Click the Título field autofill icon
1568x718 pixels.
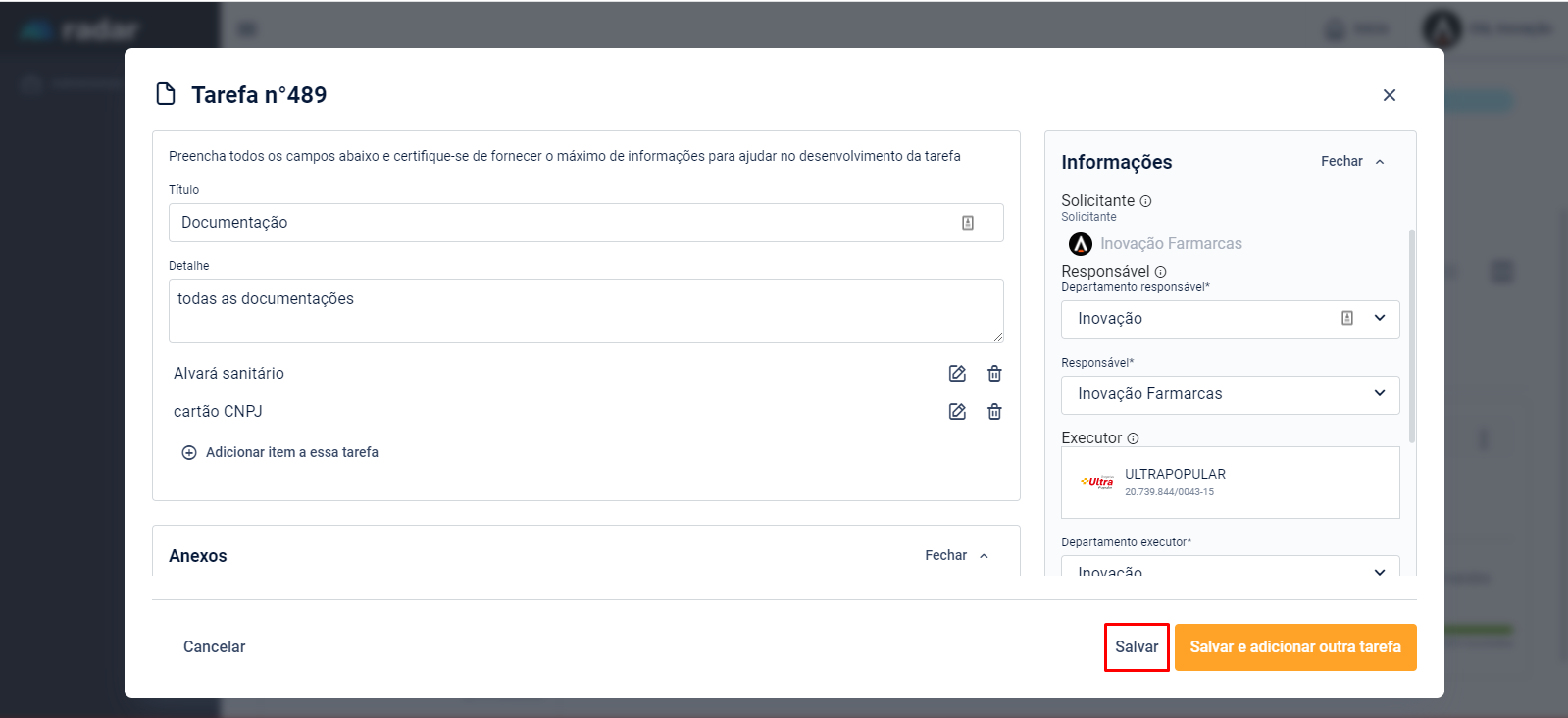[968, 223]
